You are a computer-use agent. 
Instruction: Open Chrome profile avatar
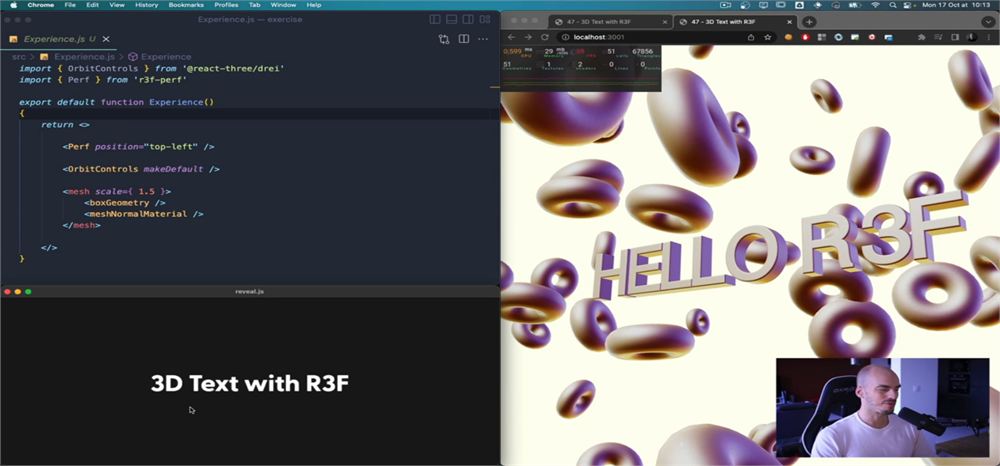click(971, 37)
